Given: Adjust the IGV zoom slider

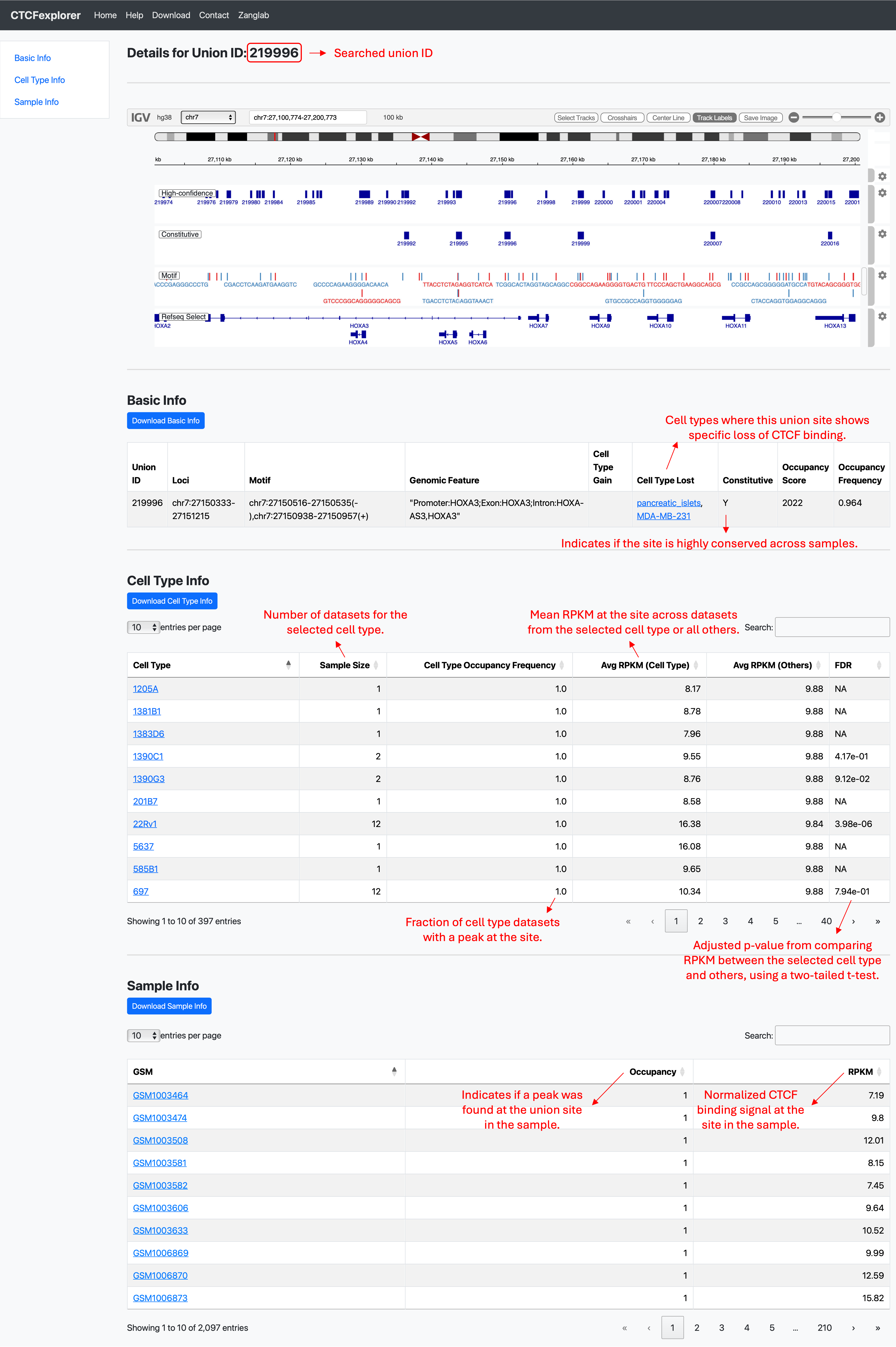Looking at the screenshot, I should [836, 118].
